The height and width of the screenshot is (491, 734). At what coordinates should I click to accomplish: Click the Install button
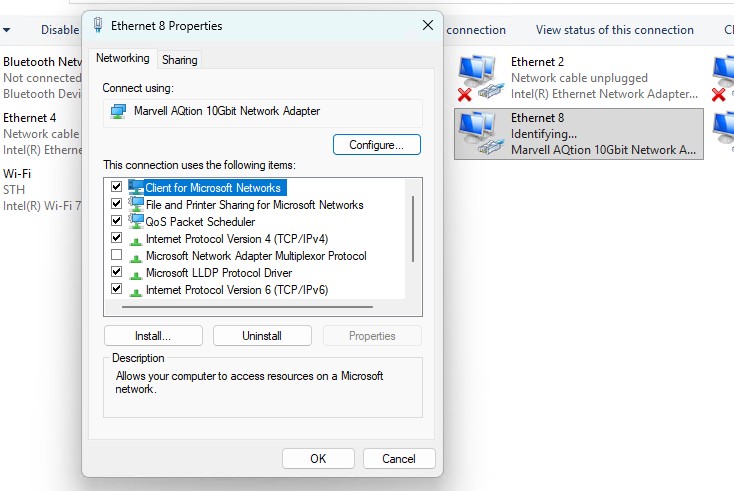tap(153, 336)
